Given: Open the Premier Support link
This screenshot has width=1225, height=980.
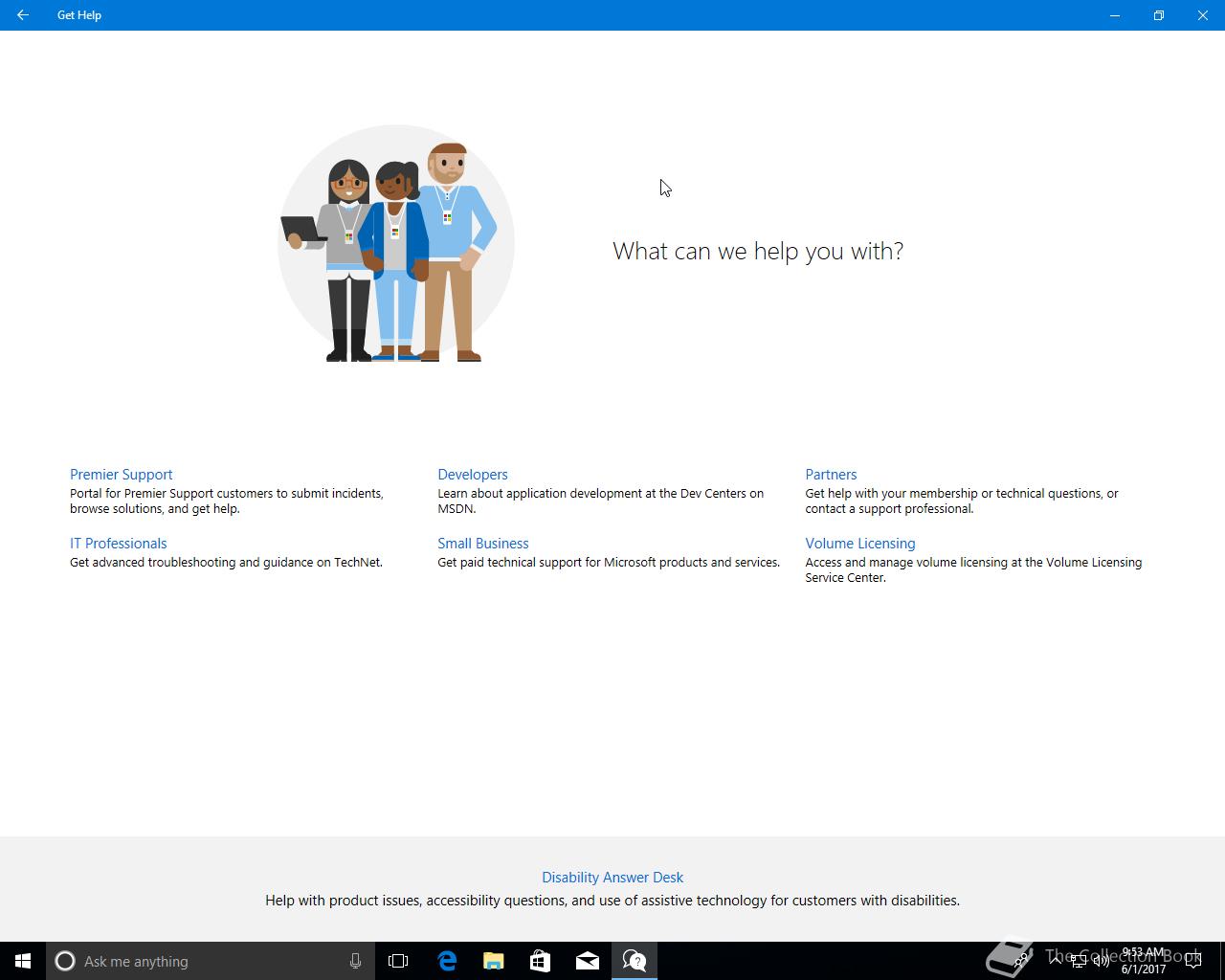Looking at the screenshot, I should [121, 475].
